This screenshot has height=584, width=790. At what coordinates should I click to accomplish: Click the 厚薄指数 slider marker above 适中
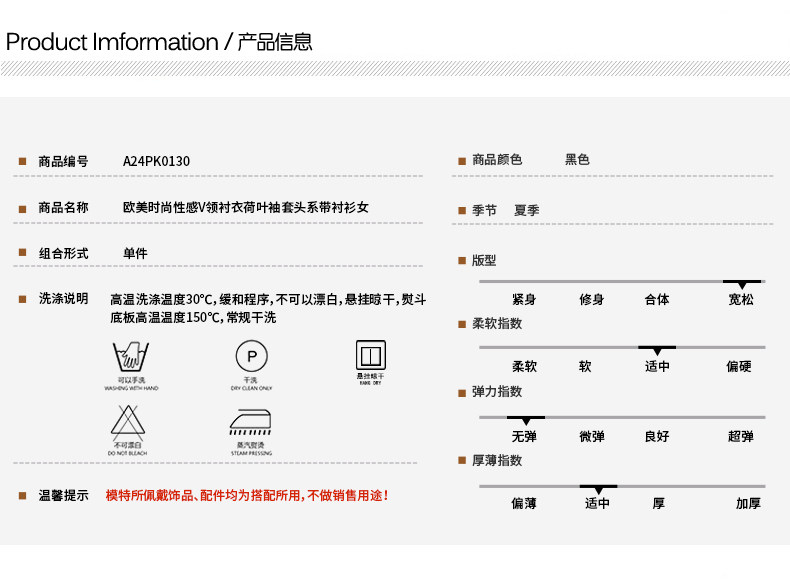(x=598, y=489)
